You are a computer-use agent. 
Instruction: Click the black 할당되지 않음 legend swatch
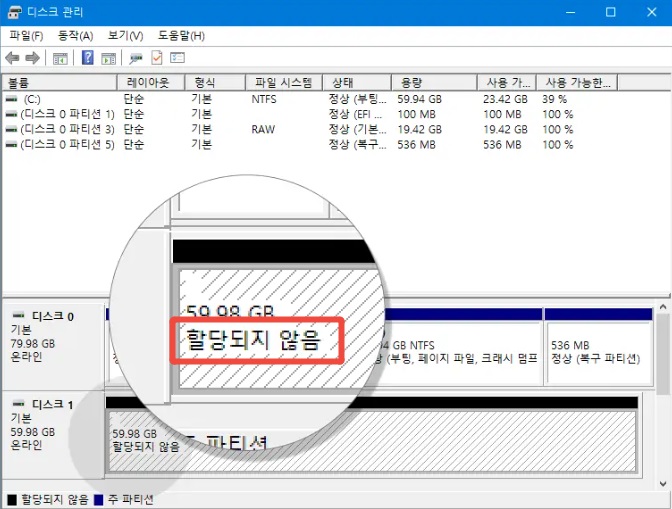point(12,500)
